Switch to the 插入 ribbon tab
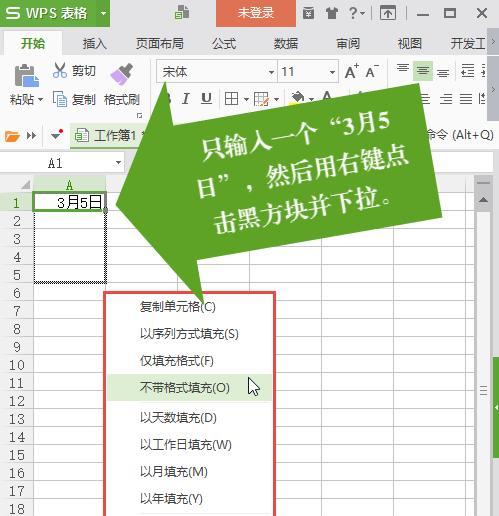The height and width of the screenshot is (516, 499). 94,43
